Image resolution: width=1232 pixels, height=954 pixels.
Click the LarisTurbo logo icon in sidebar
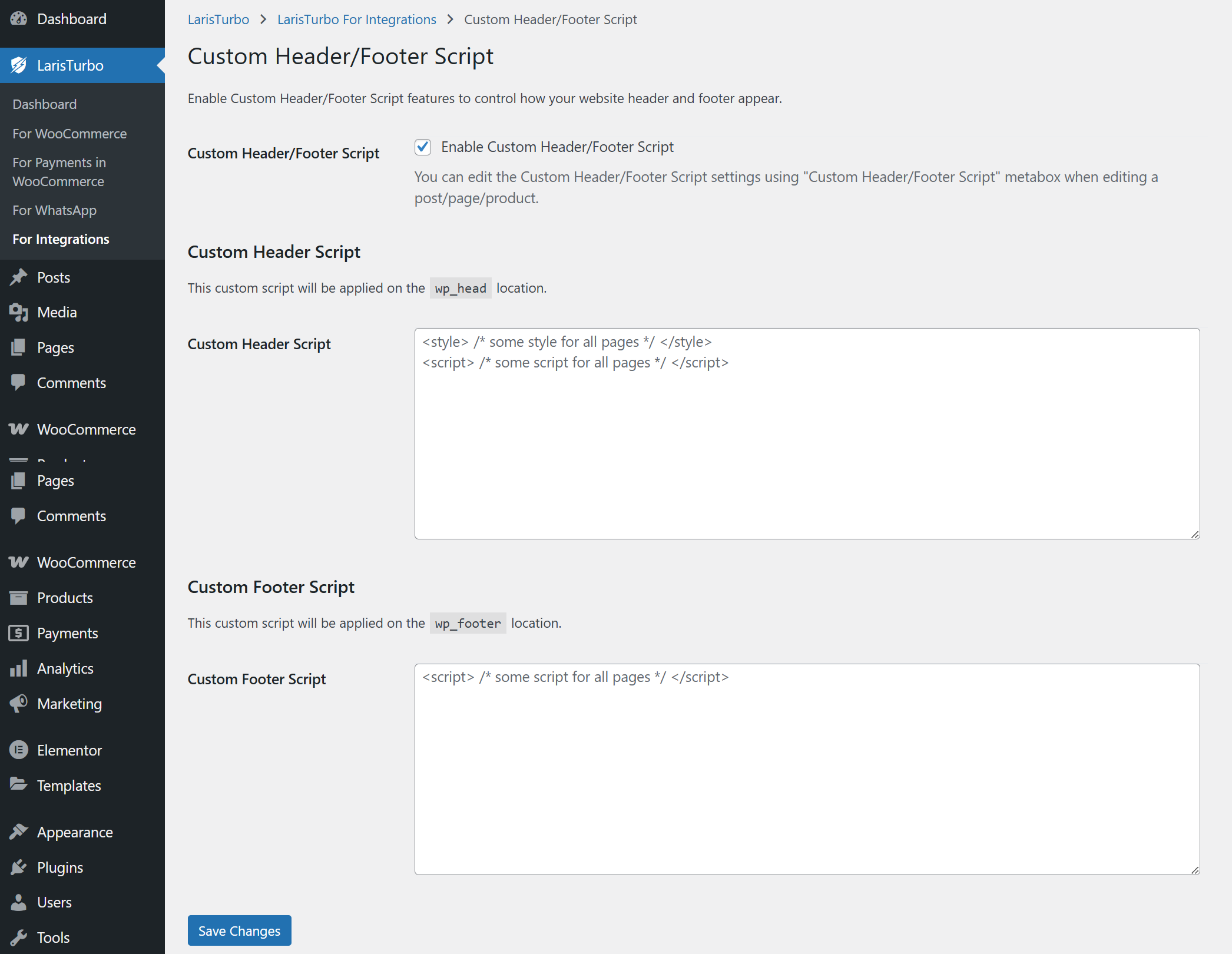(x=19, y=65)
